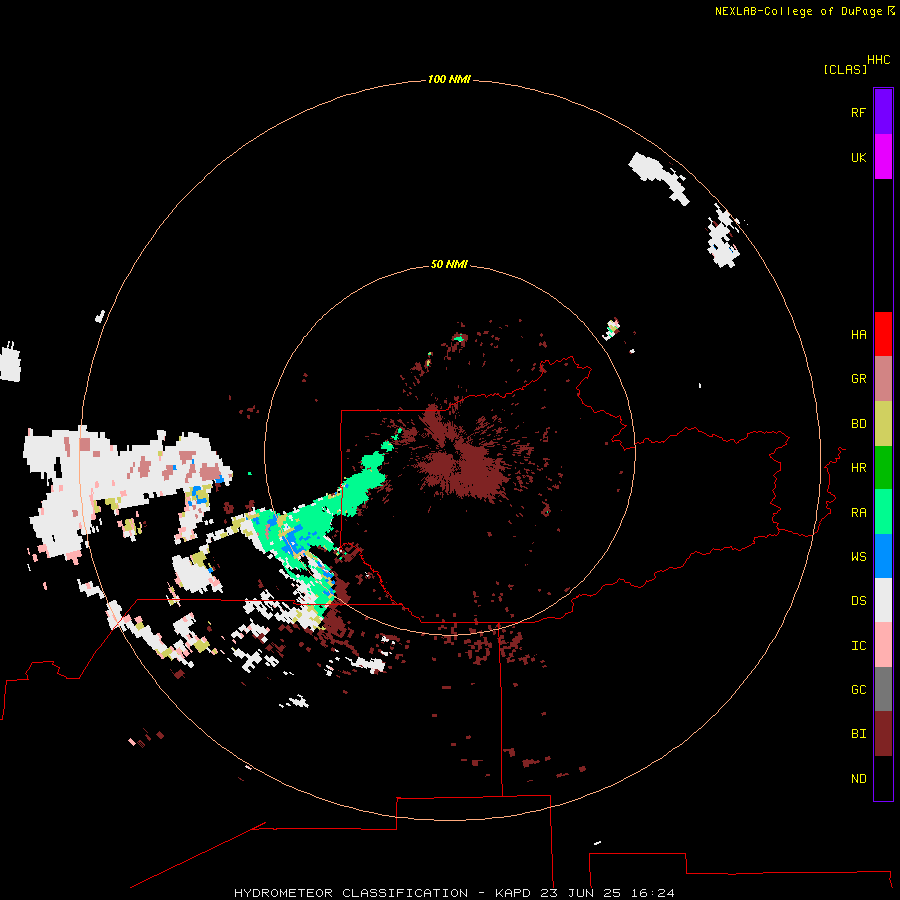Click the '16:24' time stamp
The width and height of the screenshot is (900, 900).
[x=653, y=893]
